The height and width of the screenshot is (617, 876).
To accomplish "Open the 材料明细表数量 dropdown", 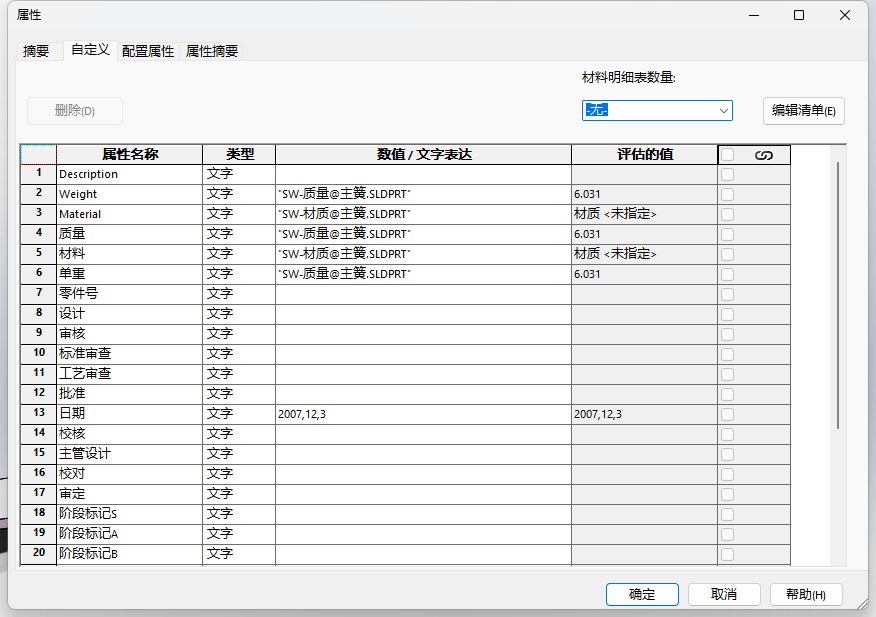I will [657, 110].
